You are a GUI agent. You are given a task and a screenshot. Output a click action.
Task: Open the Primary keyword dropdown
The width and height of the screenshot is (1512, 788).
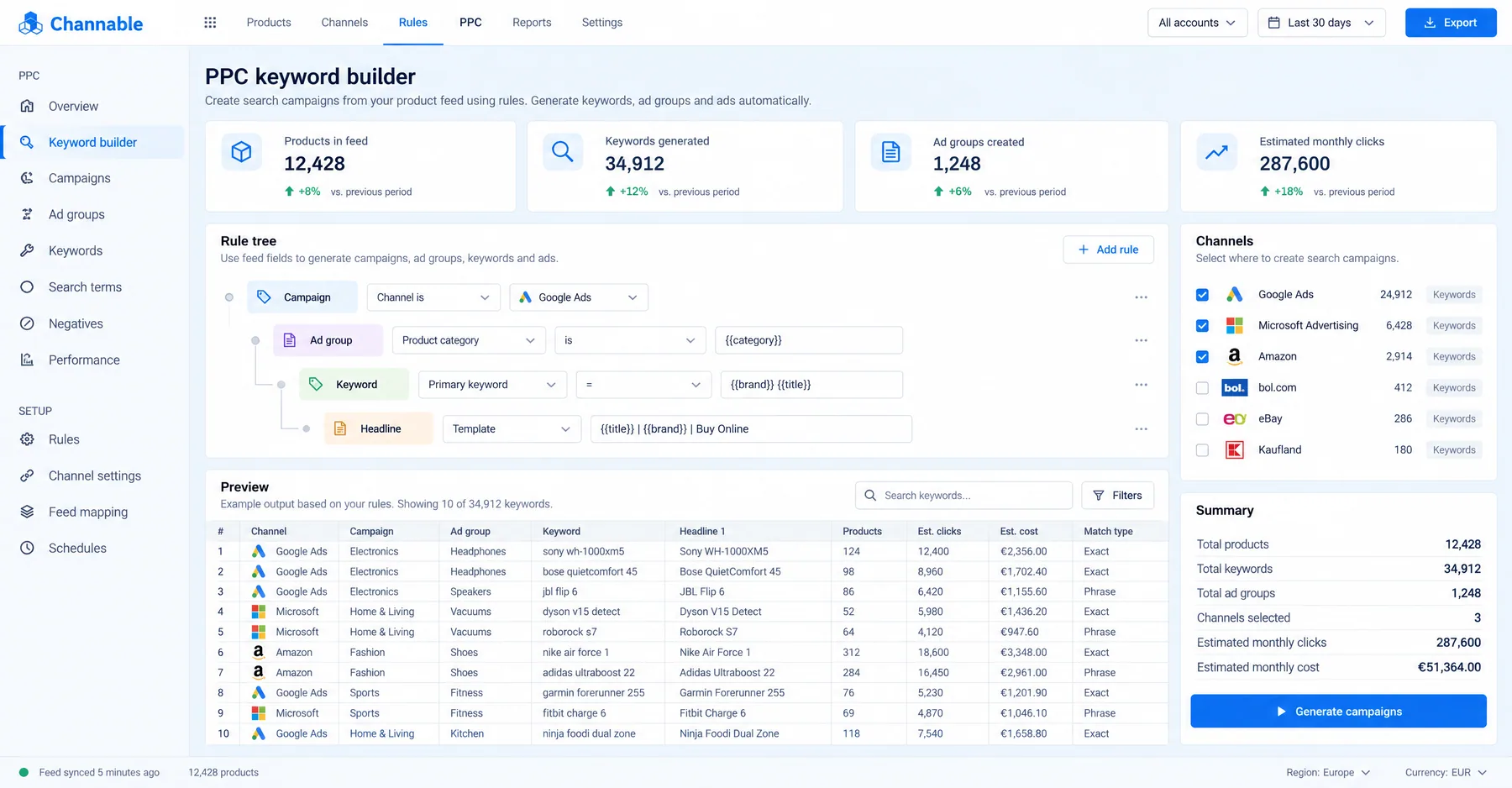[x=492, y=385]
